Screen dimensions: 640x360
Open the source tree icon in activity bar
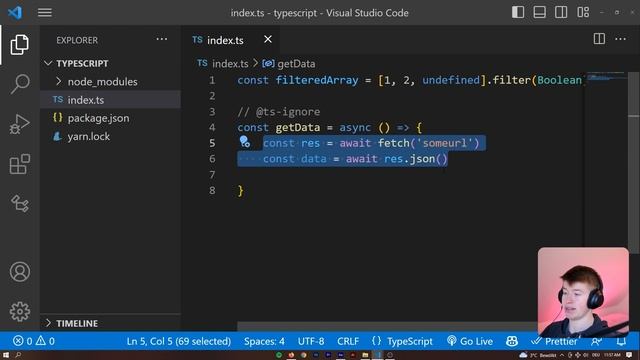[x=19, y=203]
